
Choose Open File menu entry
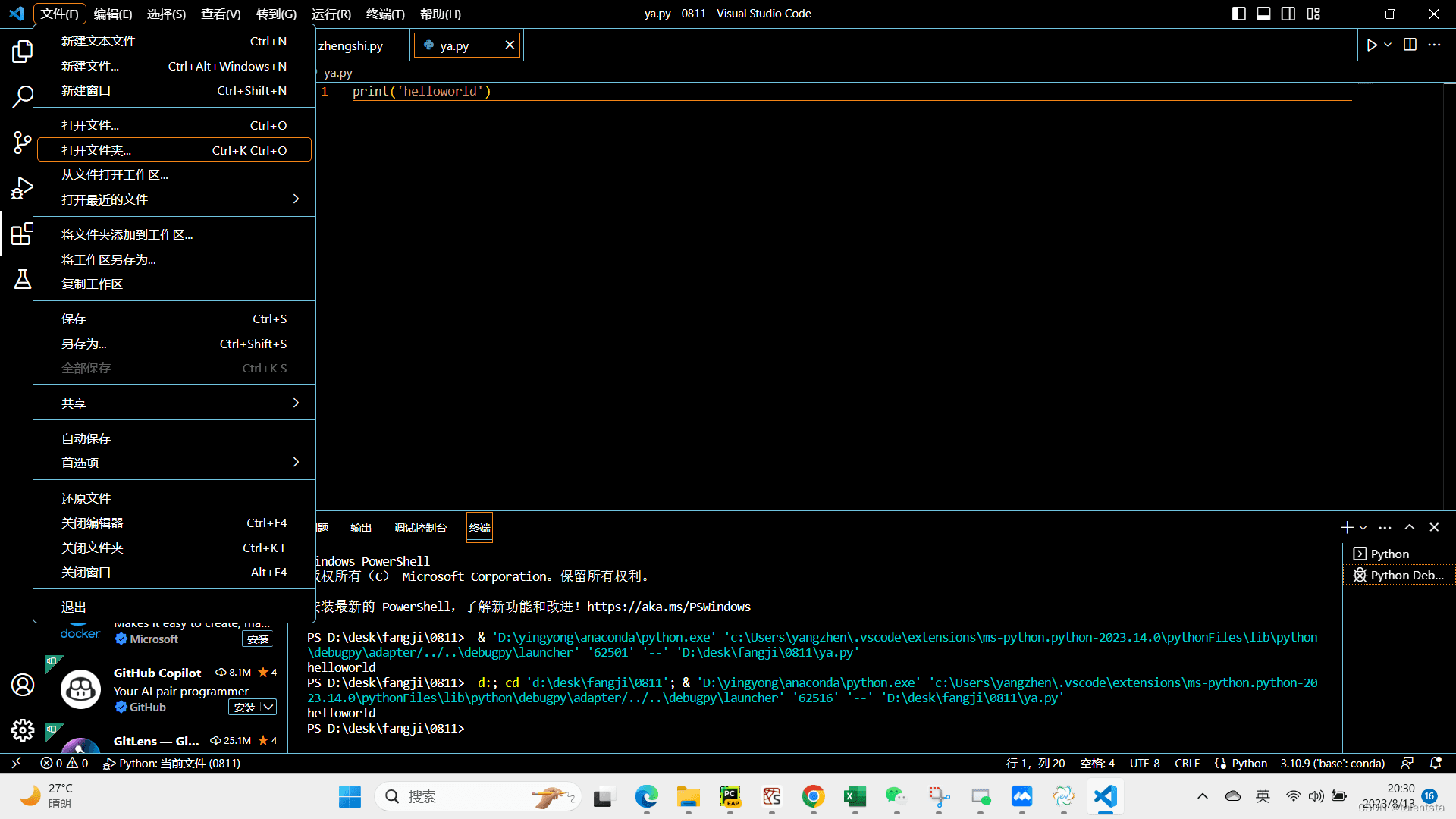tap(174, 125)
